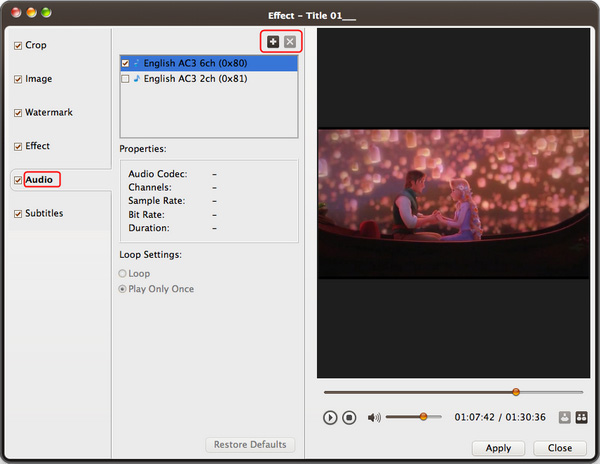Toggle the Effect checkbox
Image resolution: width=600 pixels, height=464 pixels.
point(18,147)
